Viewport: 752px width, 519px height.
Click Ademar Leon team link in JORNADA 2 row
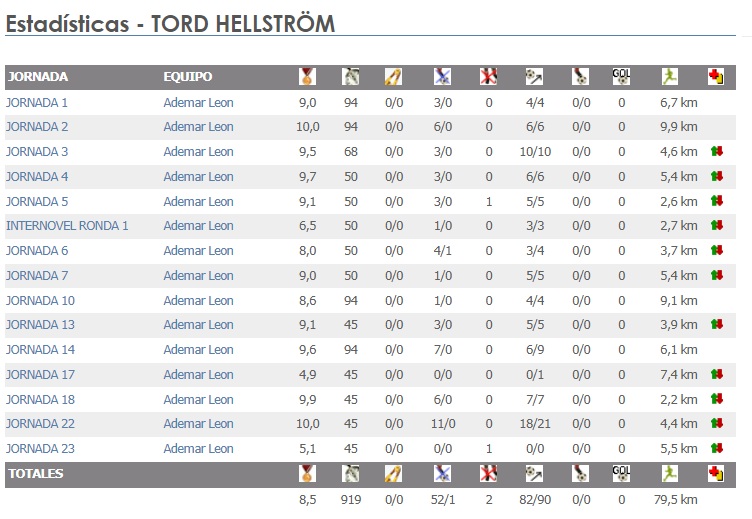(198, 127)
